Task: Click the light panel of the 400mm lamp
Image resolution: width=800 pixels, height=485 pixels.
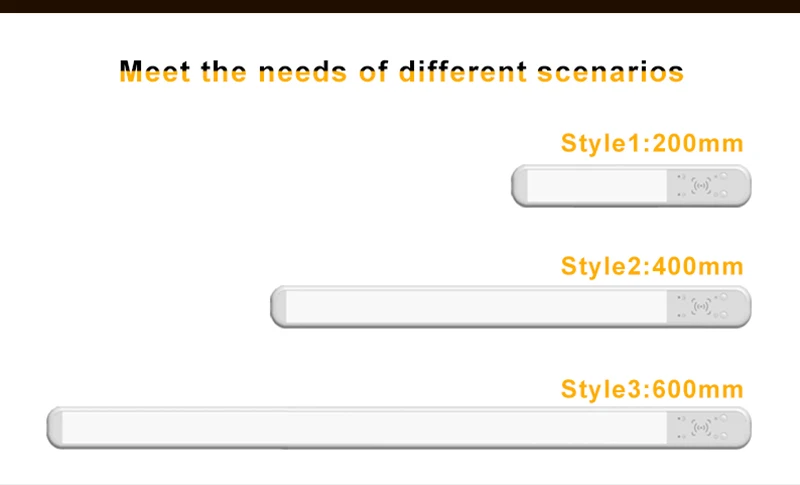Action: coord(477,307)
